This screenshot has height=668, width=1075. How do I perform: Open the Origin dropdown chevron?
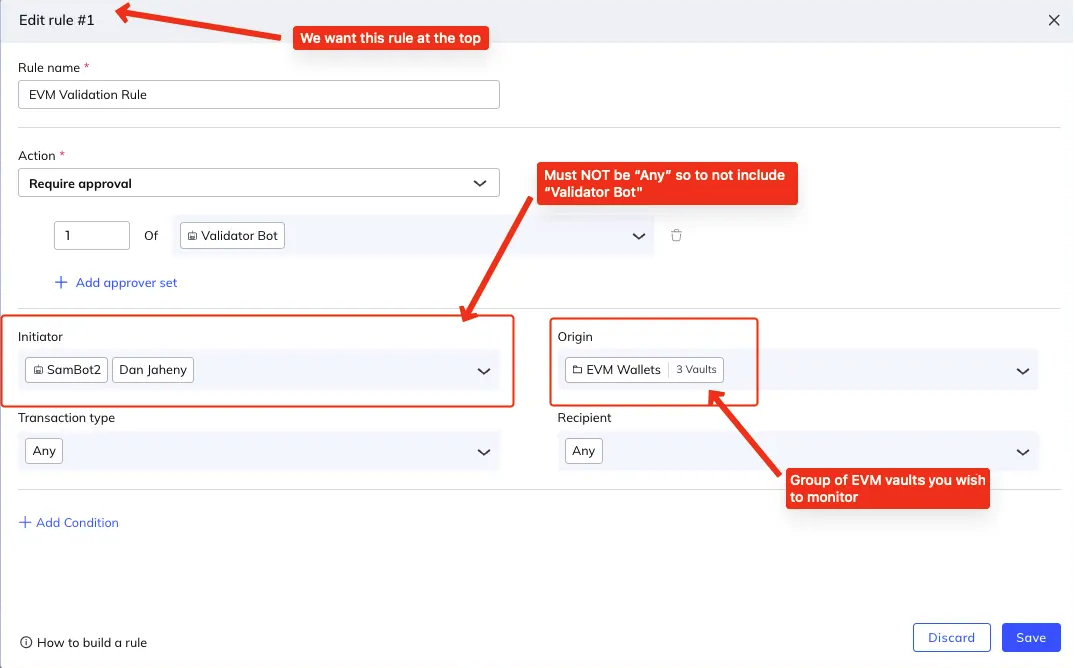pyautogui.click(x=1022, y=371)
